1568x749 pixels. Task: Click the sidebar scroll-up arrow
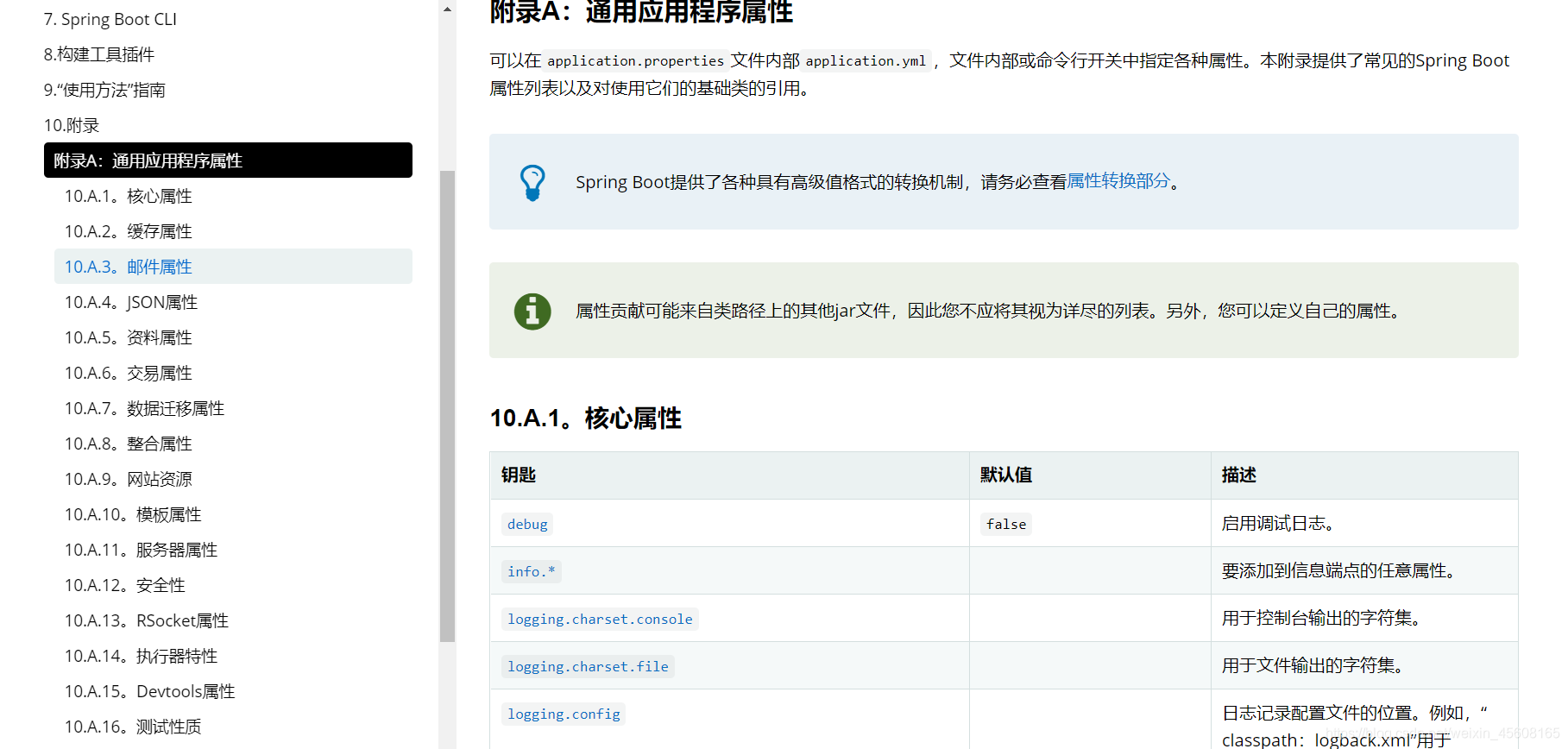tap(447, 9)
